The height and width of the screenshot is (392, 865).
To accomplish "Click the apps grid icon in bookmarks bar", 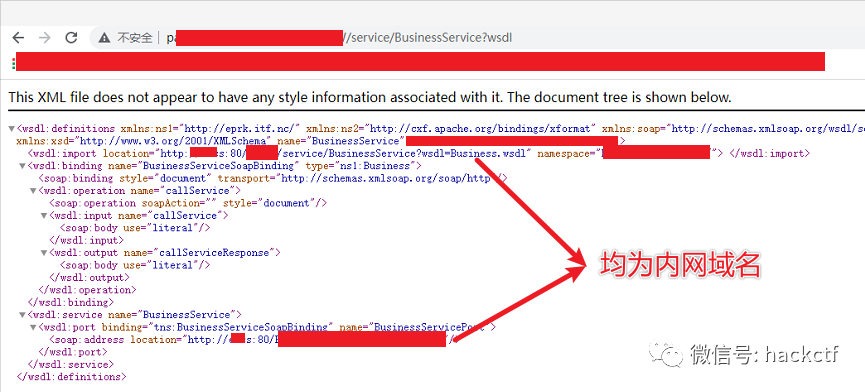I will click(x=12, y=63).
